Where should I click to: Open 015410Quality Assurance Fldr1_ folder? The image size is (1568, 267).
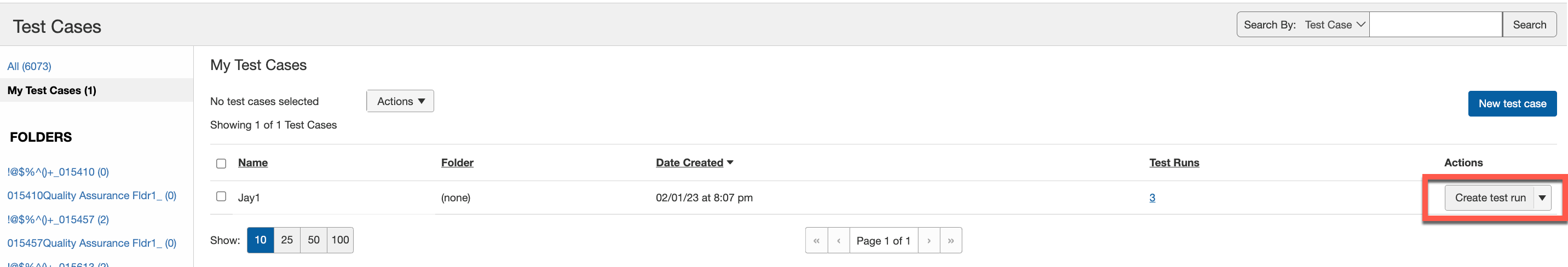coord(91,196)
